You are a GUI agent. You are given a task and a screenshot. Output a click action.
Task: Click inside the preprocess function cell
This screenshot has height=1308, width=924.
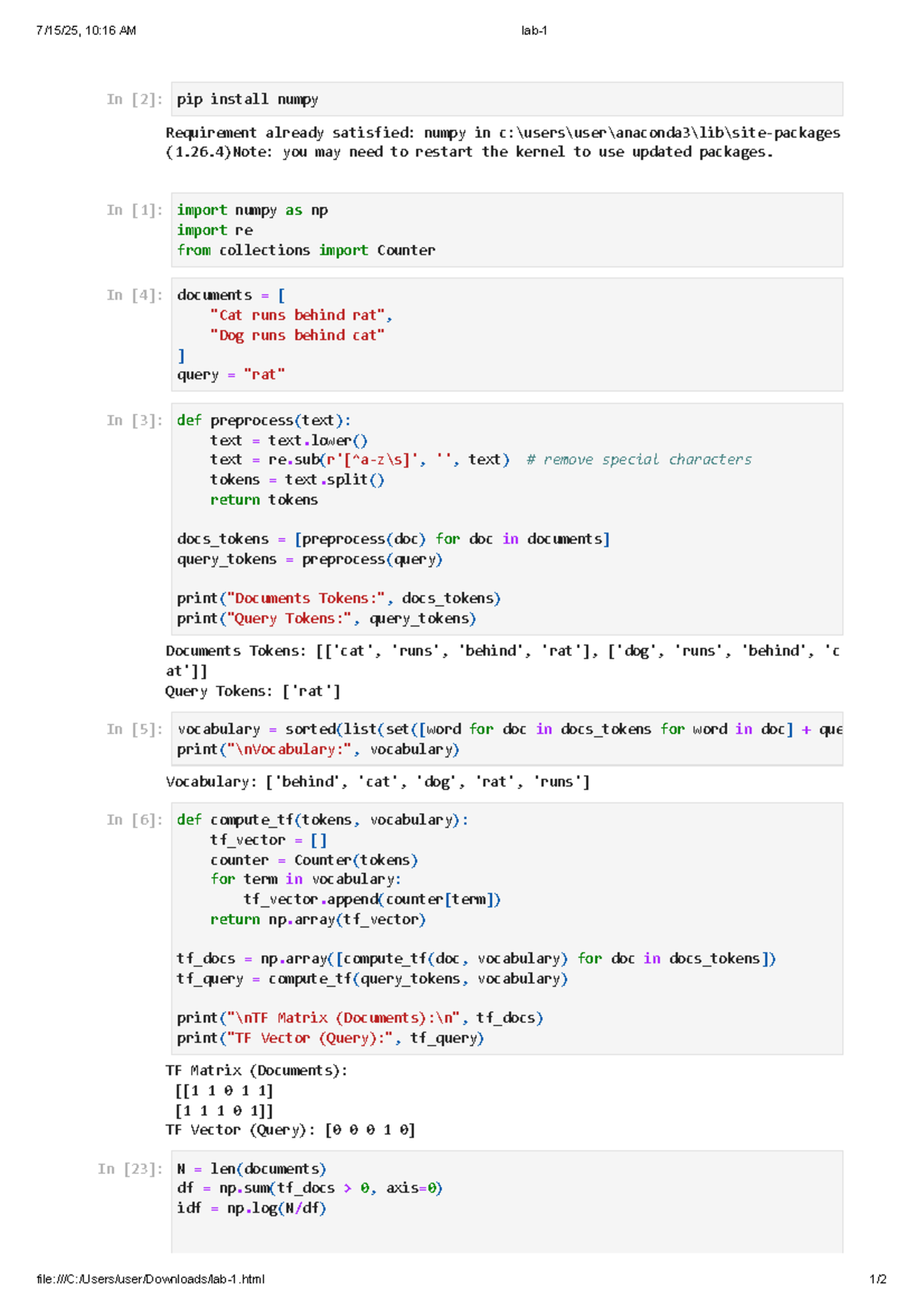point(507,518)
